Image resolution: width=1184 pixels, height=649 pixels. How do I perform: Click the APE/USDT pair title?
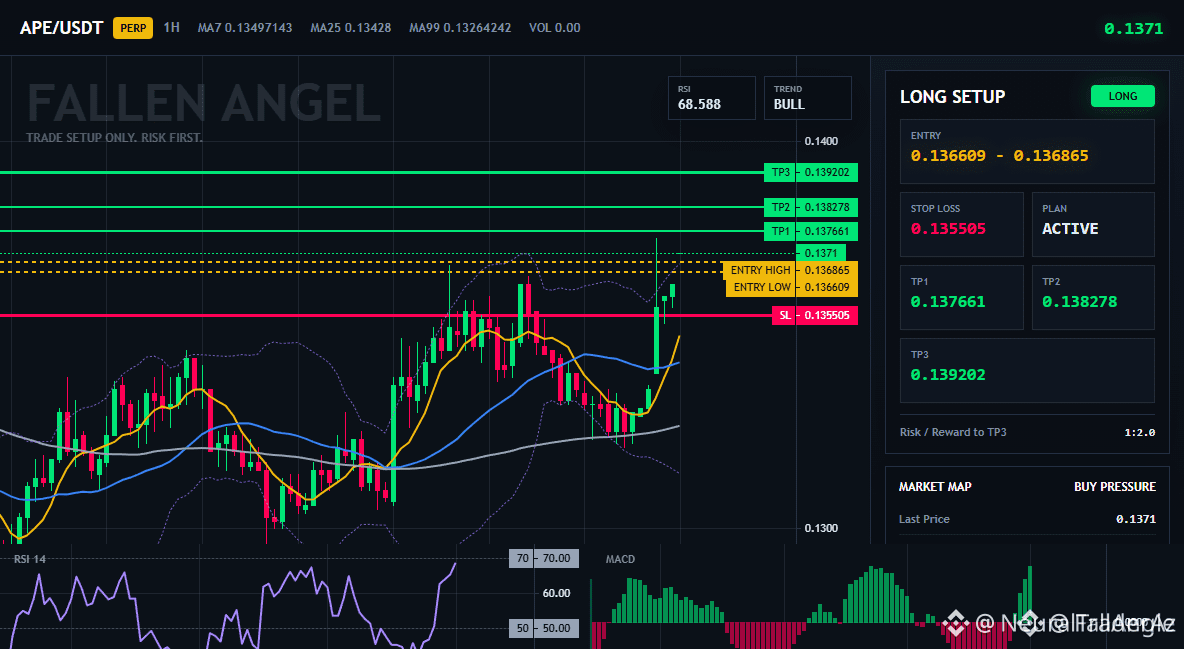click(61, 28)
